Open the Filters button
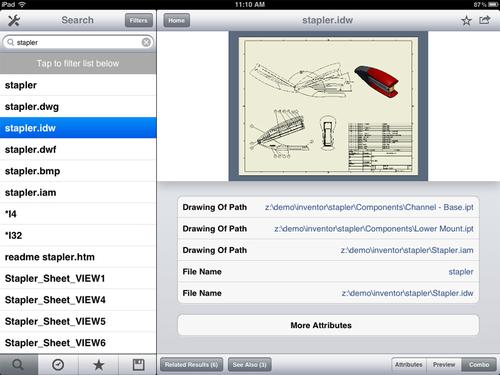Image resolution: width=500 pixels, height=375 pixels. pyautogui.click(x=139, y=20)
